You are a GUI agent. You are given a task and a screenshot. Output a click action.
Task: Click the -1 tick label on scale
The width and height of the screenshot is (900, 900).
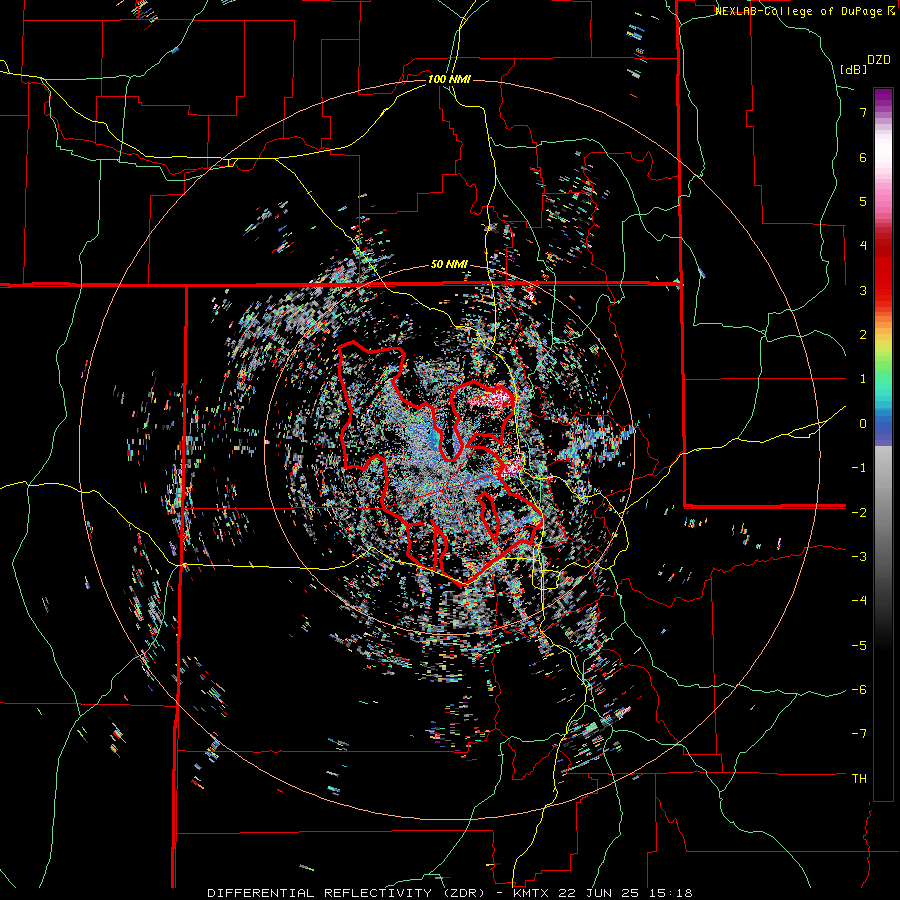point(859,468)
